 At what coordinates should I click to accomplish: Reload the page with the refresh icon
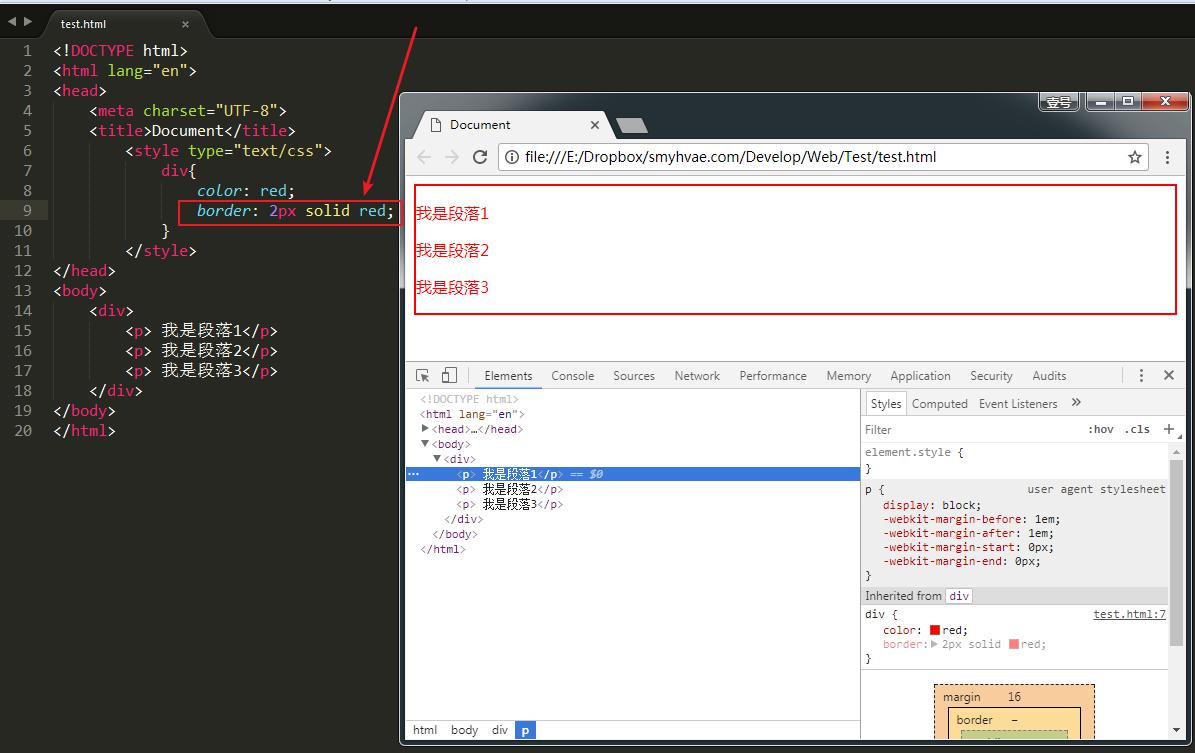click(x=479, y=157)
